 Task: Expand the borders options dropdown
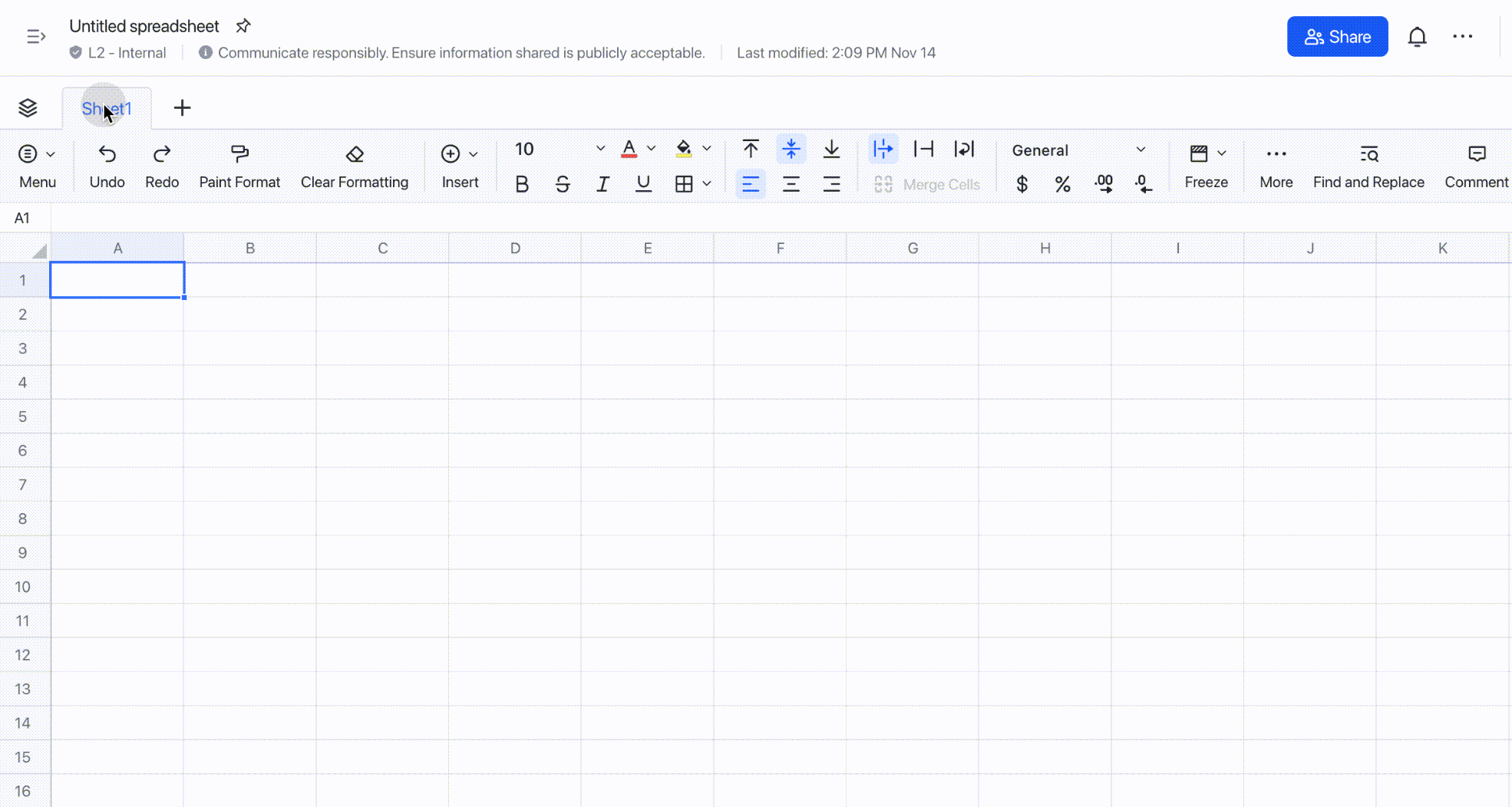pyautogui.click(x=706, y=183)
